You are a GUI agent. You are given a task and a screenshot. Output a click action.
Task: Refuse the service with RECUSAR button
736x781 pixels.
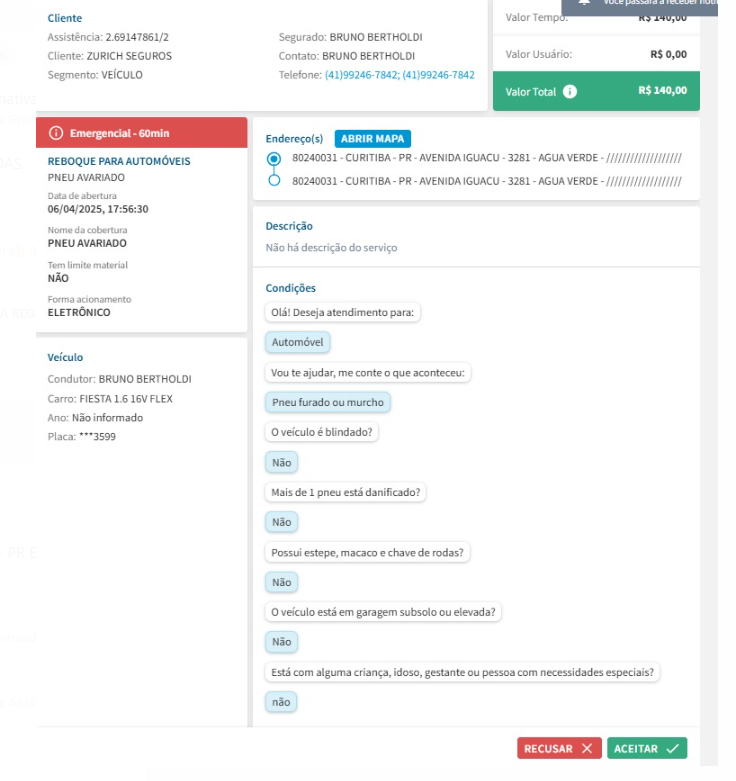click(x=560, y=749)
